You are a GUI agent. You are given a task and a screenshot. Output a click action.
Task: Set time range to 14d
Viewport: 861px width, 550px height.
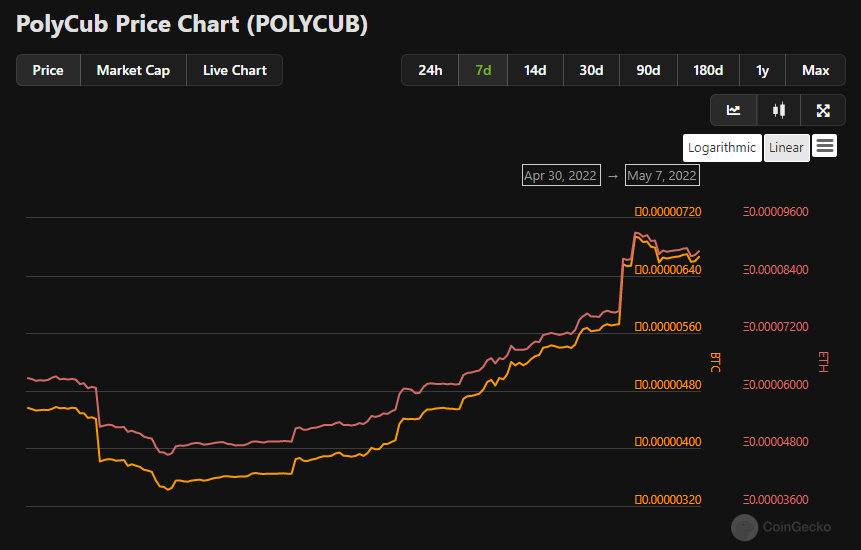click(535, 70)
